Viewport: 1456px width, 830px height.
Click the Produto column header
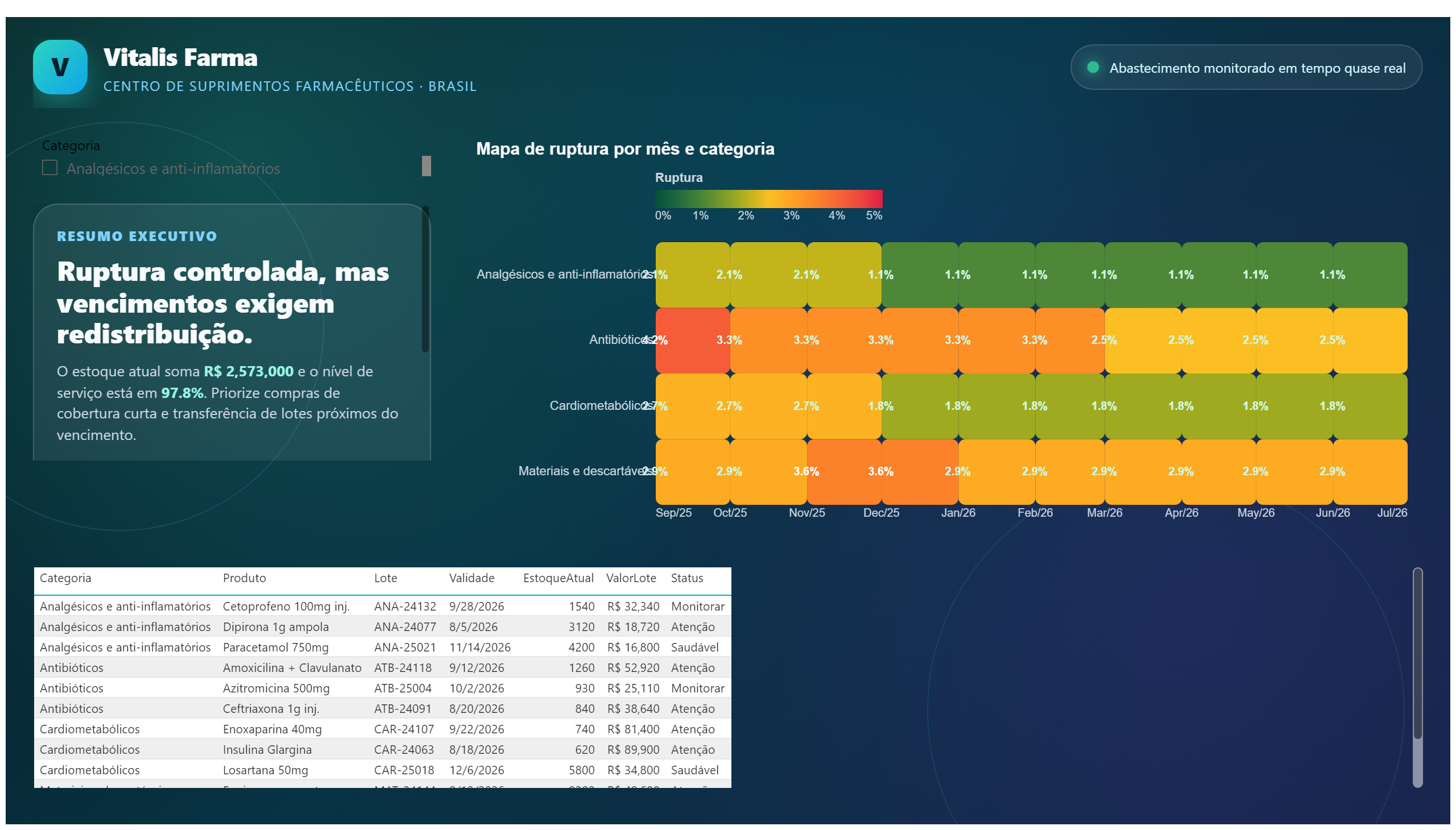244,578
